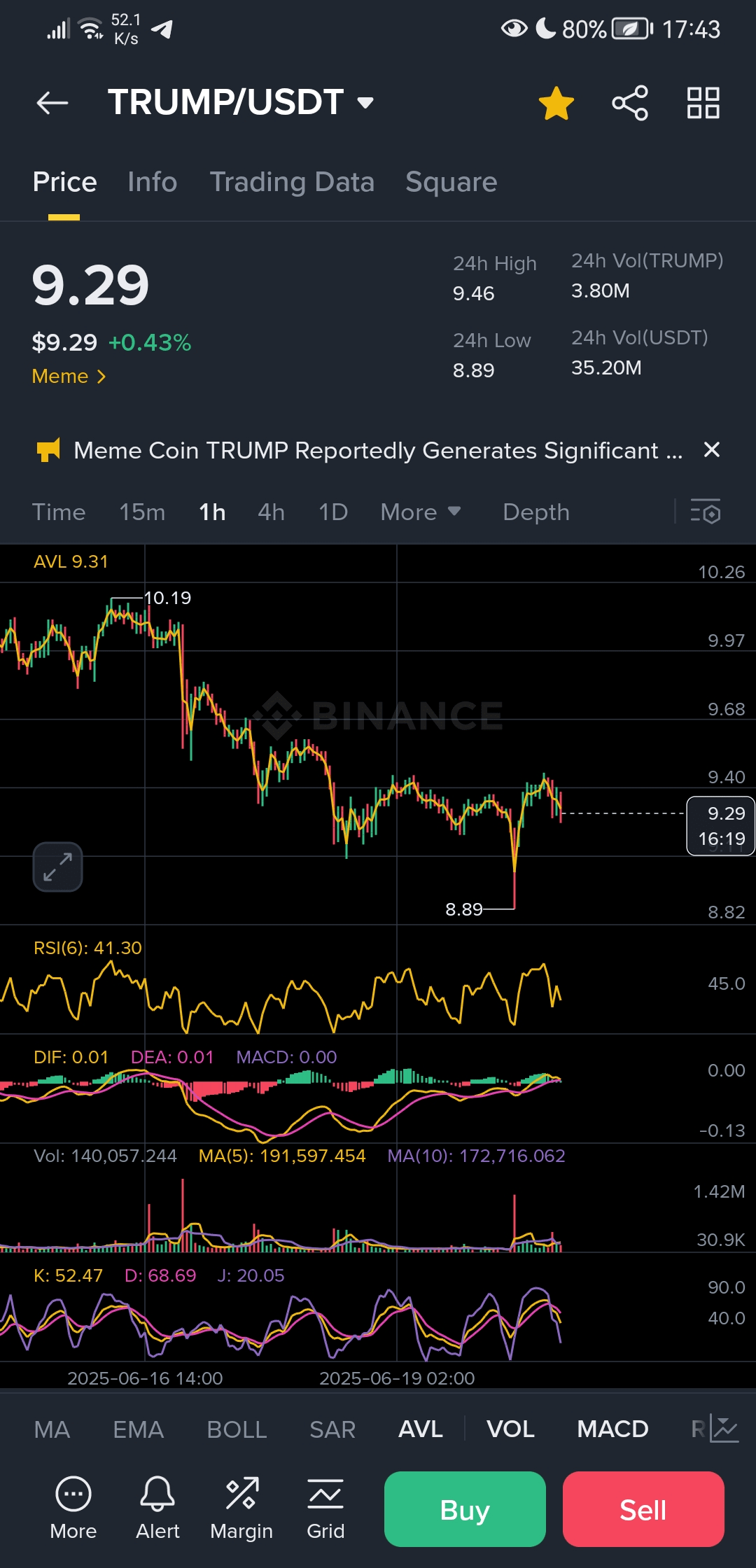Tap the MA(10): 172,716.062 label
This screenshot has height=1568, width=756.
476,1156
